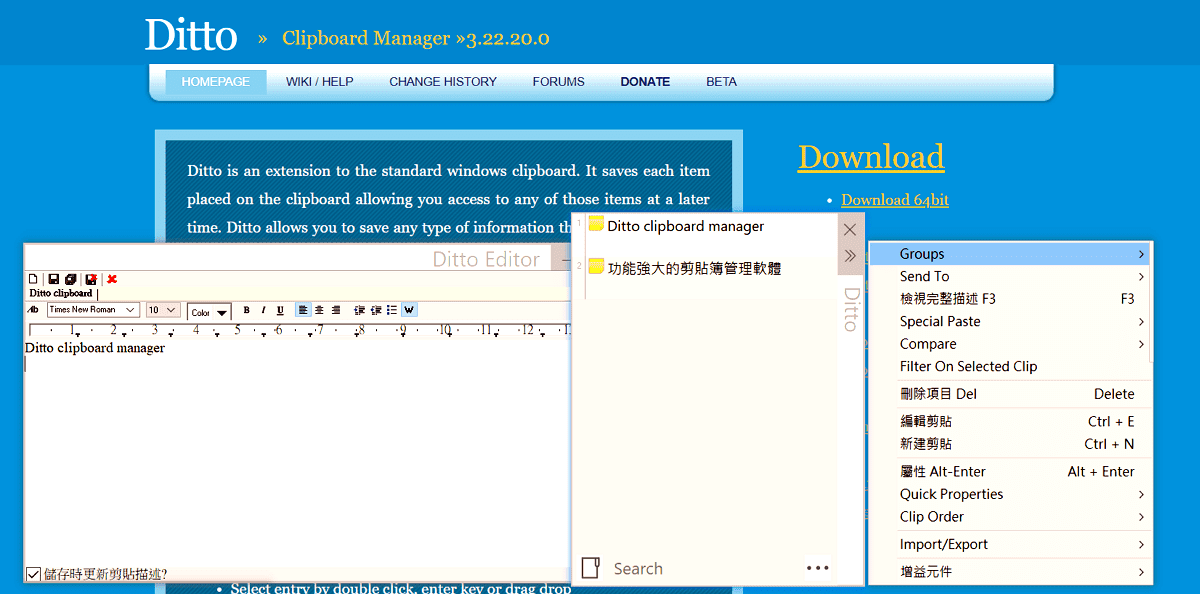Open the three-dot options menu in Ditto
This screenshot has width=1200, height=594.
pos(817,568)
